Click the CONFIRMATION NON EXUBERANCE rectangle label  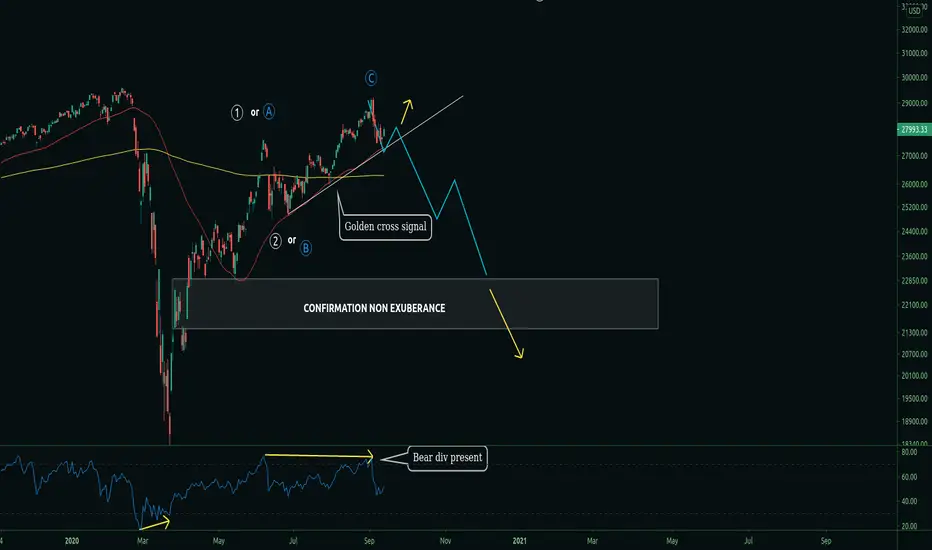click(x=374, y=308)
